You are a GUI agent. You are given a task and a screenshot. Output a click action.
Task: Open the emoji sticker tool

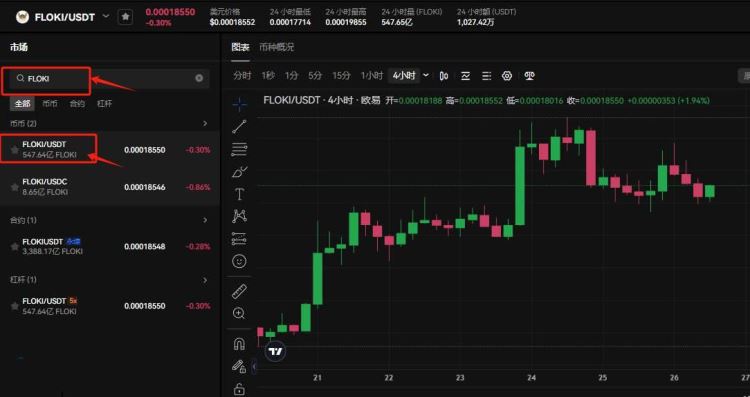click(x=239, y=261)
